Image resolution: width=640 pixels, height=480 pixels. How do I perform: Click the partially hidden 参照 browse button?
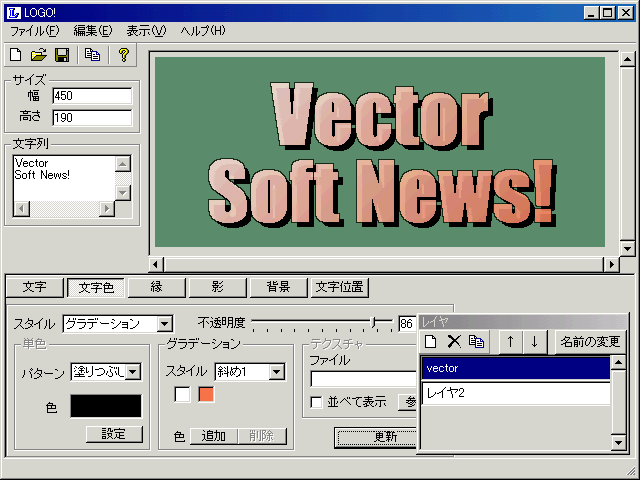408,402
